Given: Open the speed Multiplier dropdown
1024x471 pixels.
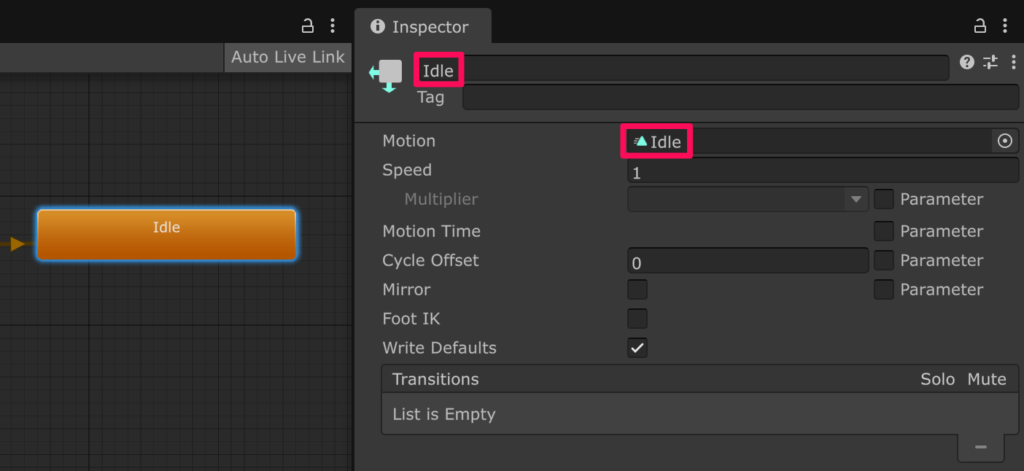Looking at the screenshot, I should click(747, 199).
